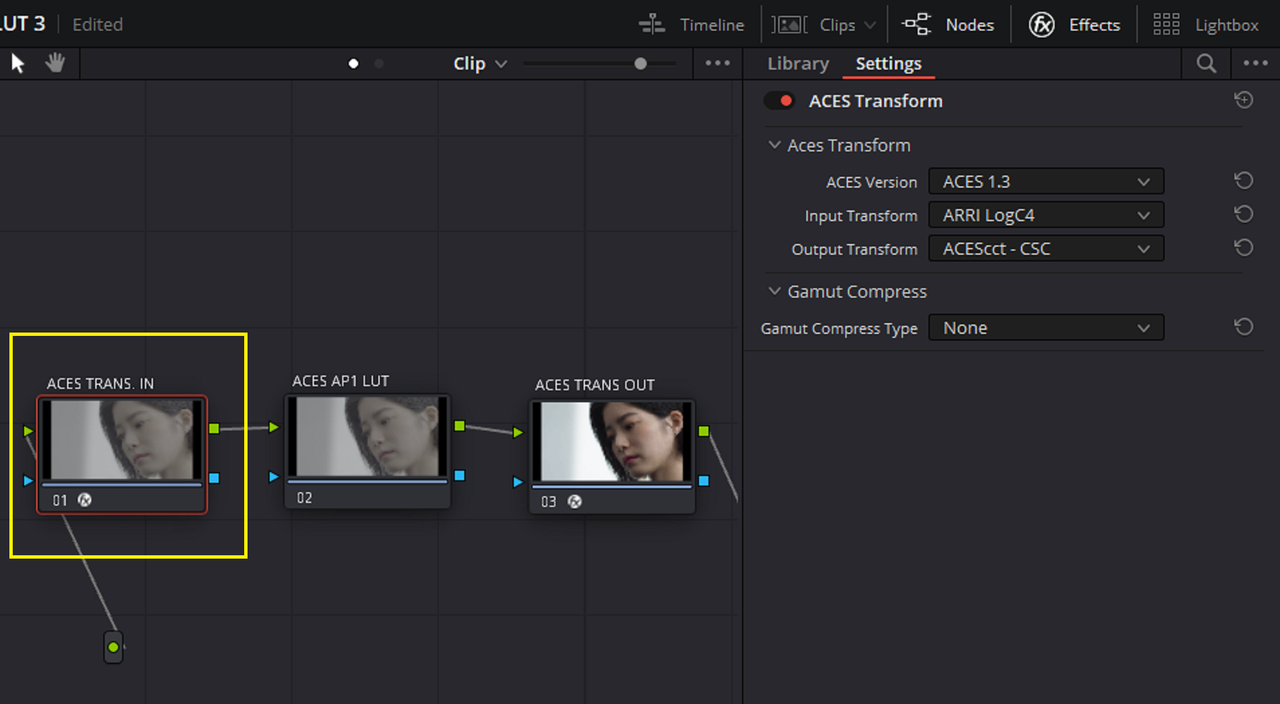
Task: Click node 02's green RGB output connector
Action: pyautogui.click(x=459, y=425)
